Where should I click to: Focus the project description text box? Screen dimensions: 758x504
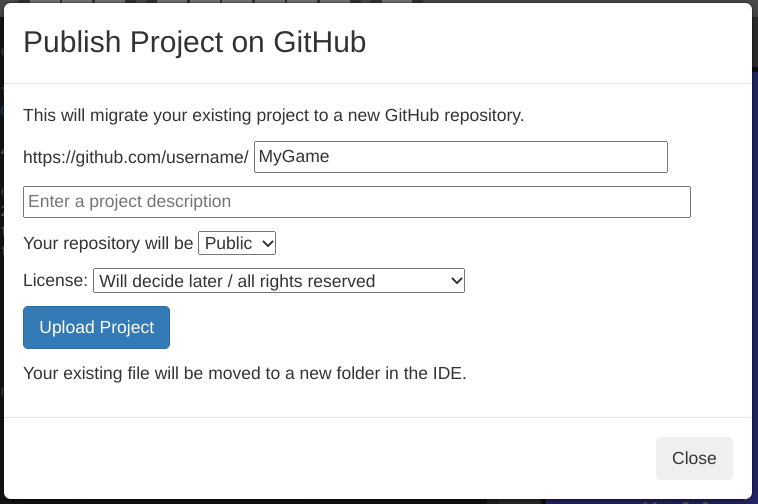[356, 202]
